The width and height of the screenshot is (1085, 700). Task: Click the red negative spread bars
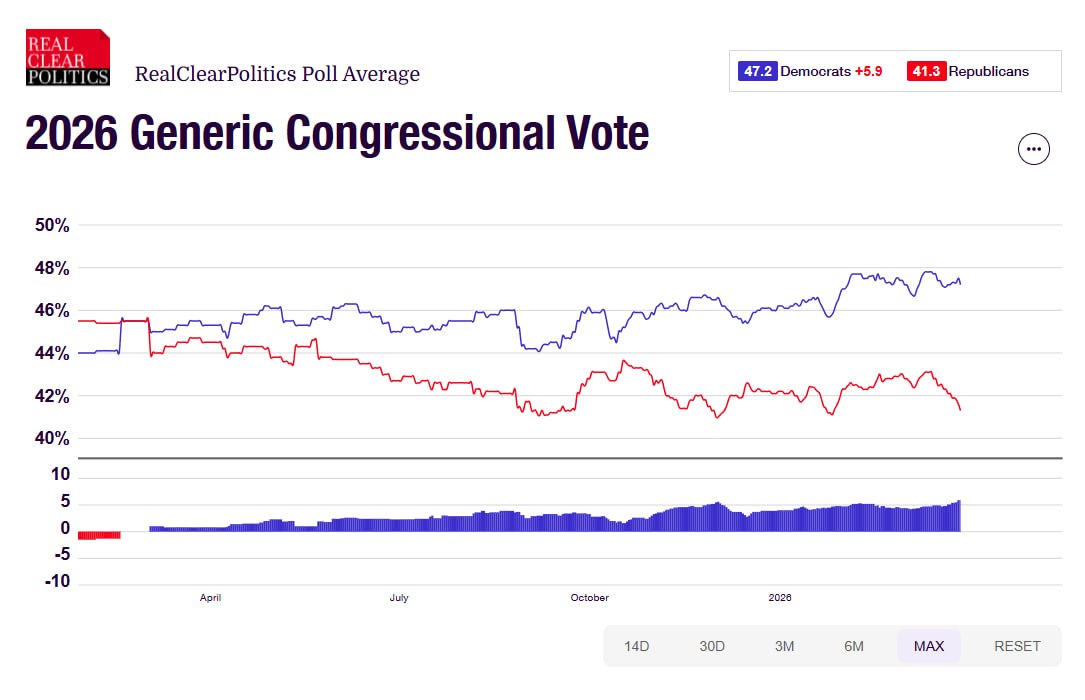click(99, 535)
